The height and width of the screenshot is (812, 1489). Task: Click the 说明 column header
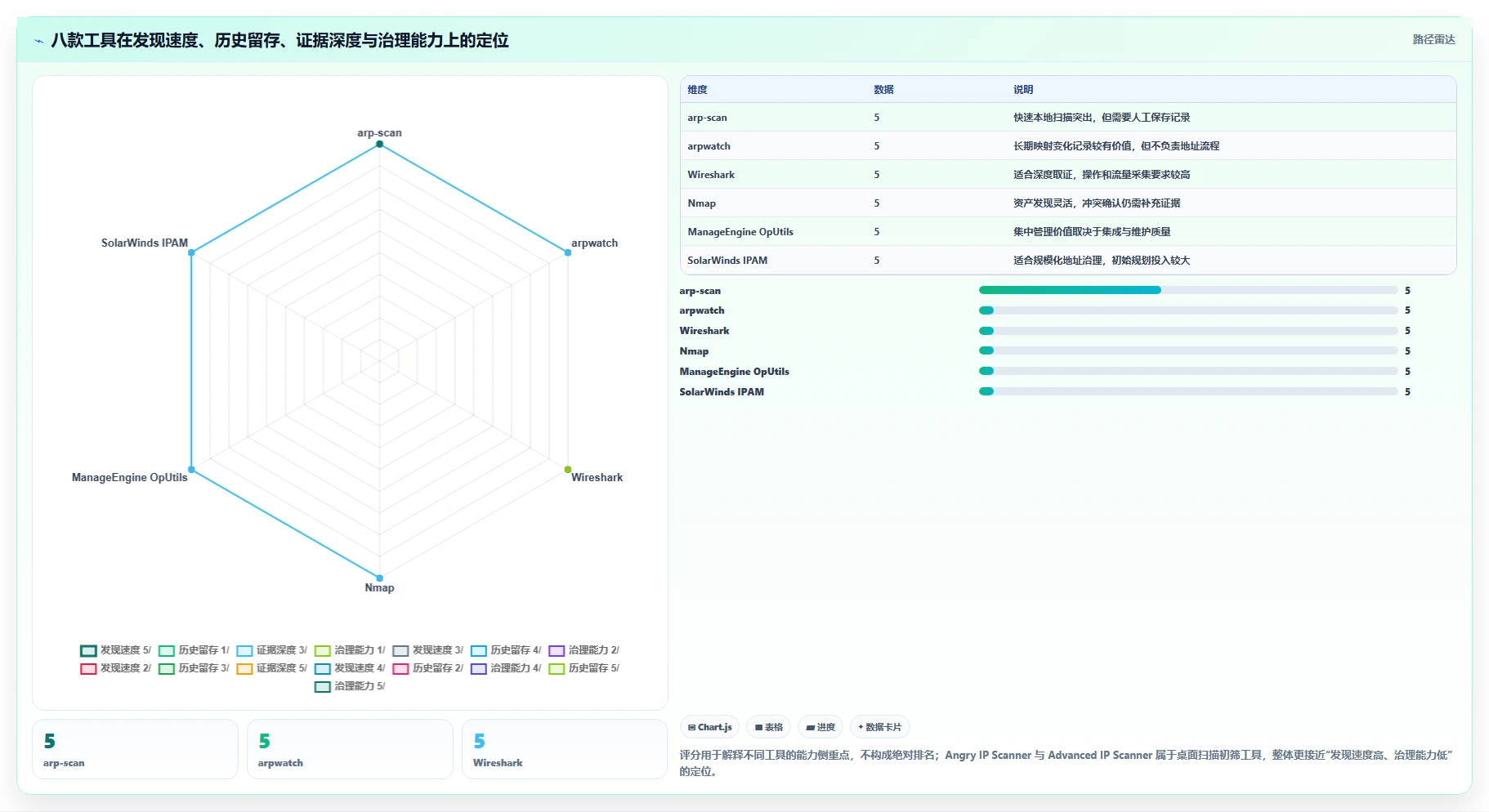pos(1023,90)
